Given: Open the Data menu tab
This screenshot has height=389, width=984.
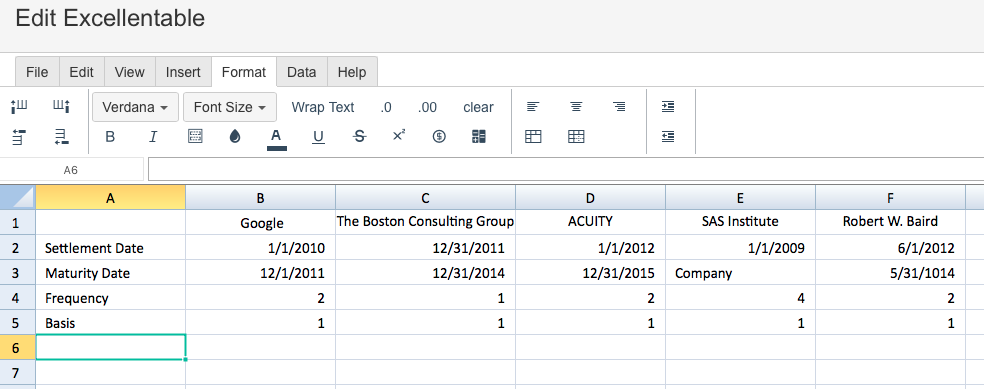Looking at the screenshot, I should click(301, 72).
